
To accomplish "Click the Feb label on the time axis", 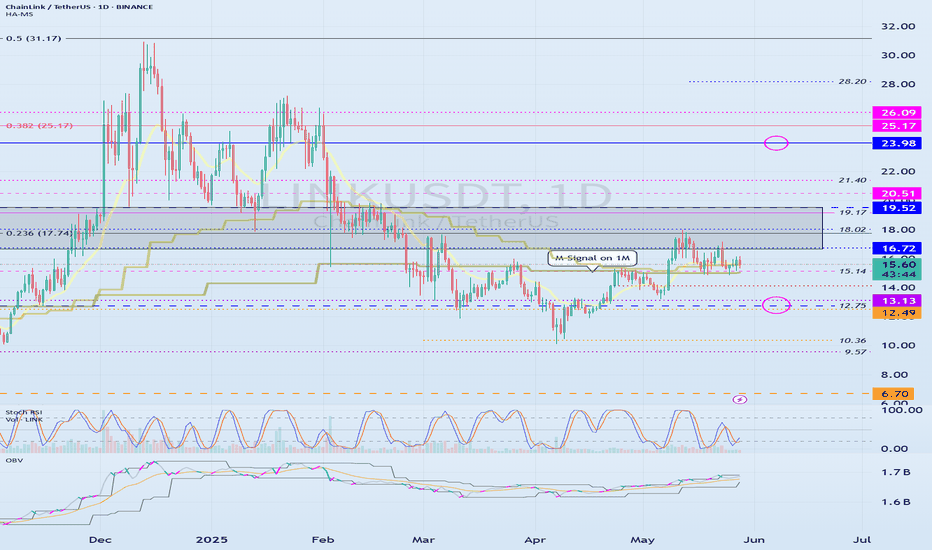I will click(x=323, y=540).
